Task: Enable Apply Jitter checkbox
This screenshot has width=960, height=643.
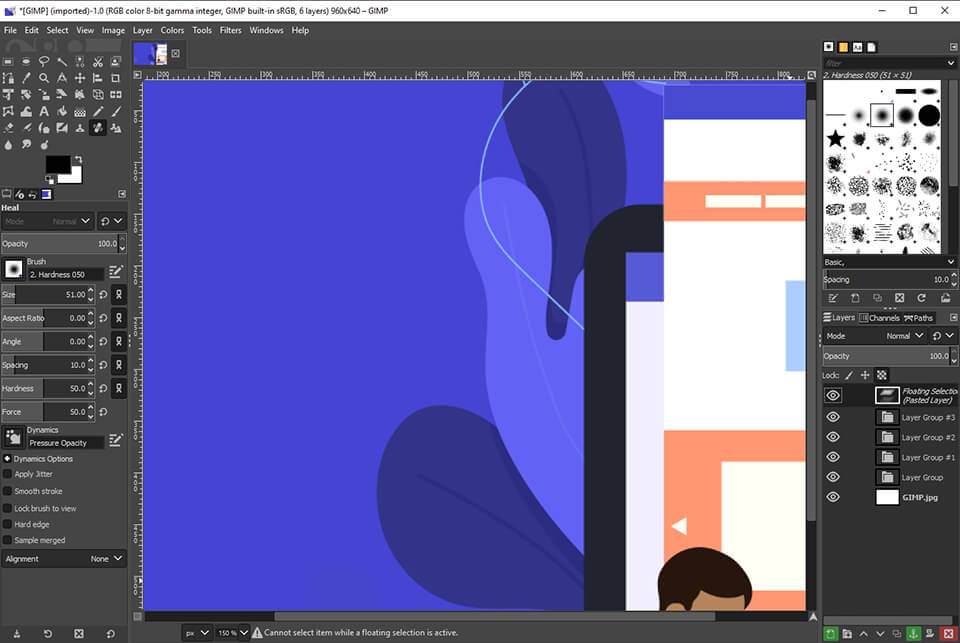Action: 7,474
